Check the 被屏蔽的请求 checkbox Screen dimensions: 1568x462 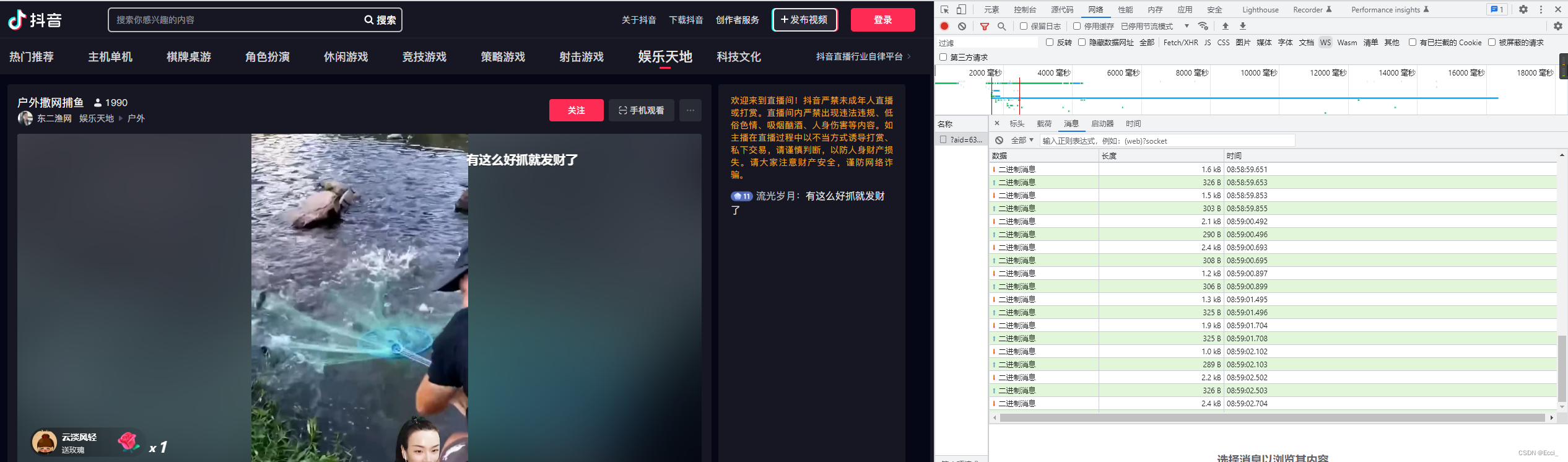(1492, 42)
